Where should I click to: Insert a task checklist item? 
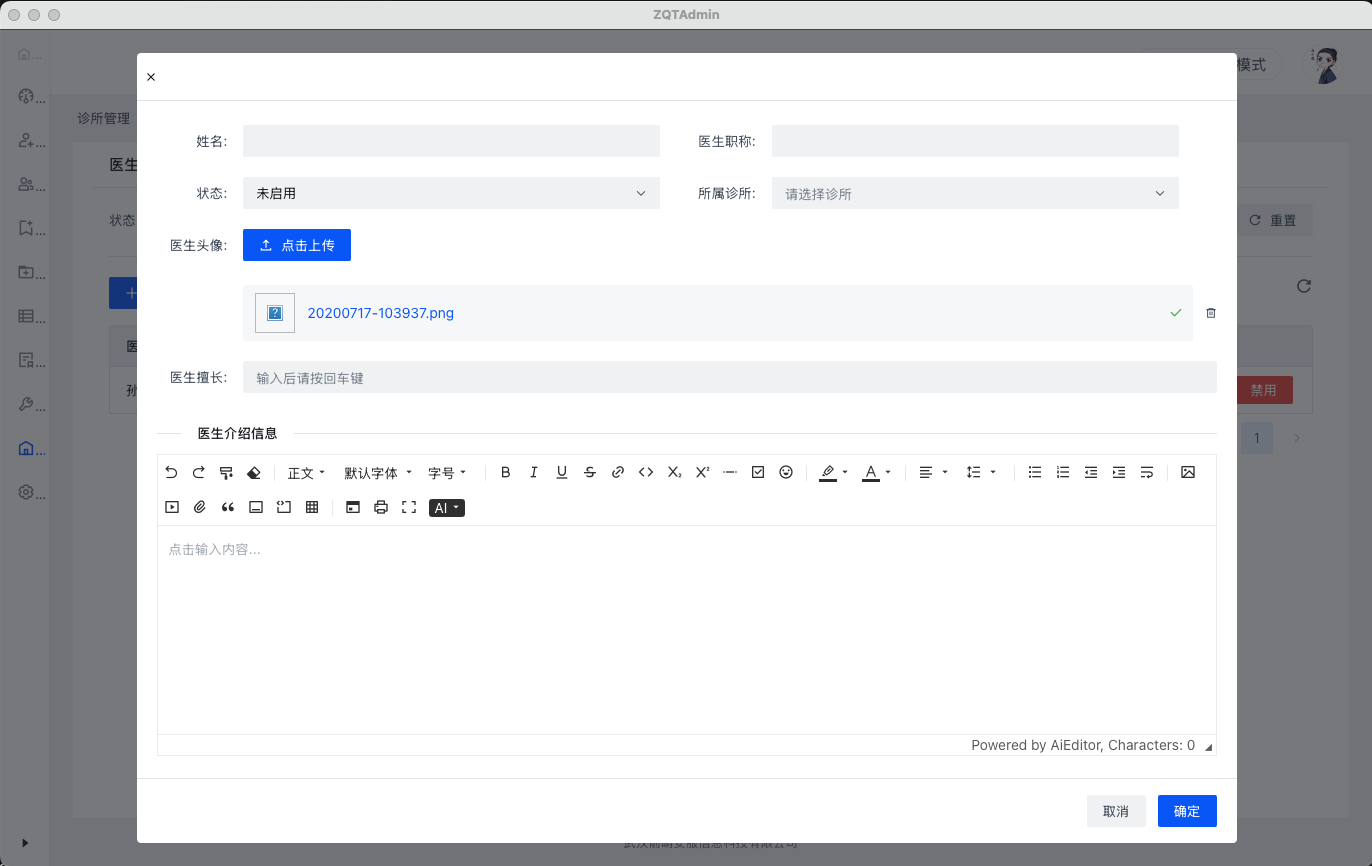[758, 472]
